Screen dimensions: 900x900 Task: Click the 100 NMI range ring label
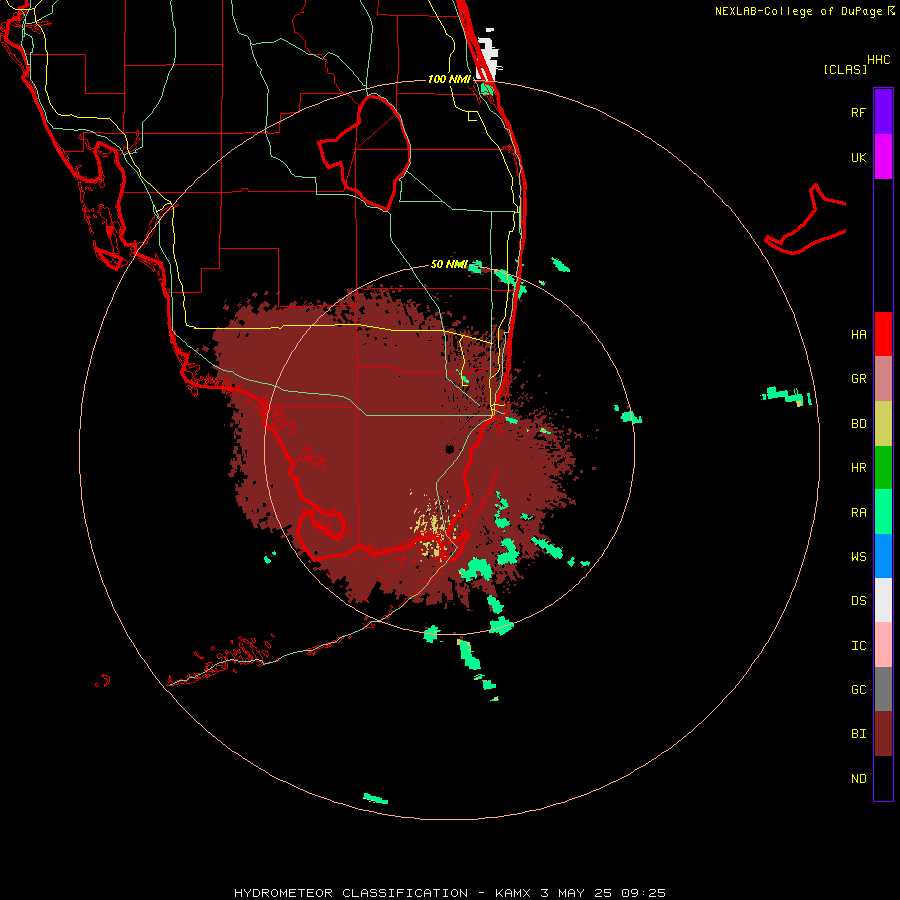click(x=449, y=79)
